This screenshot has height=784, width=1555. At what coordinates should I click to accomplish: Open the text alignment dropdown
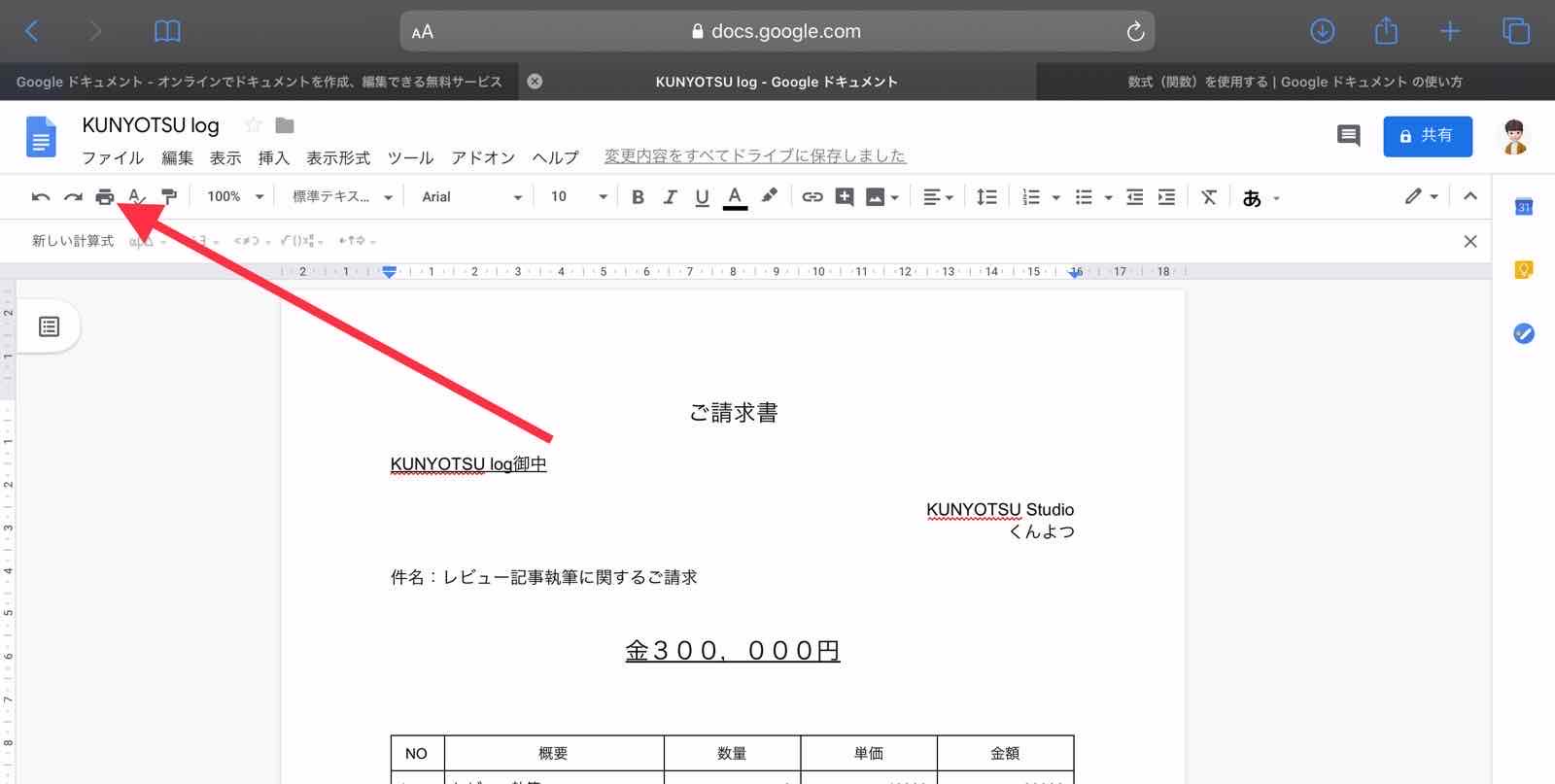pos(938,197)
